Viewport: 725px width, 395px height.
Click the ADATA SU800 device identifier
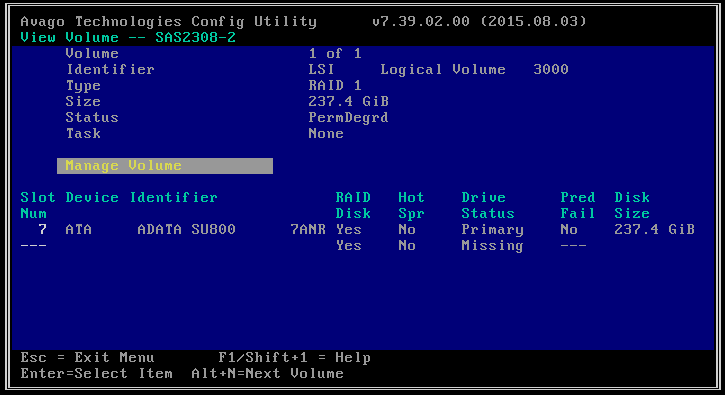pyautogui.click(x=186, y=229)
